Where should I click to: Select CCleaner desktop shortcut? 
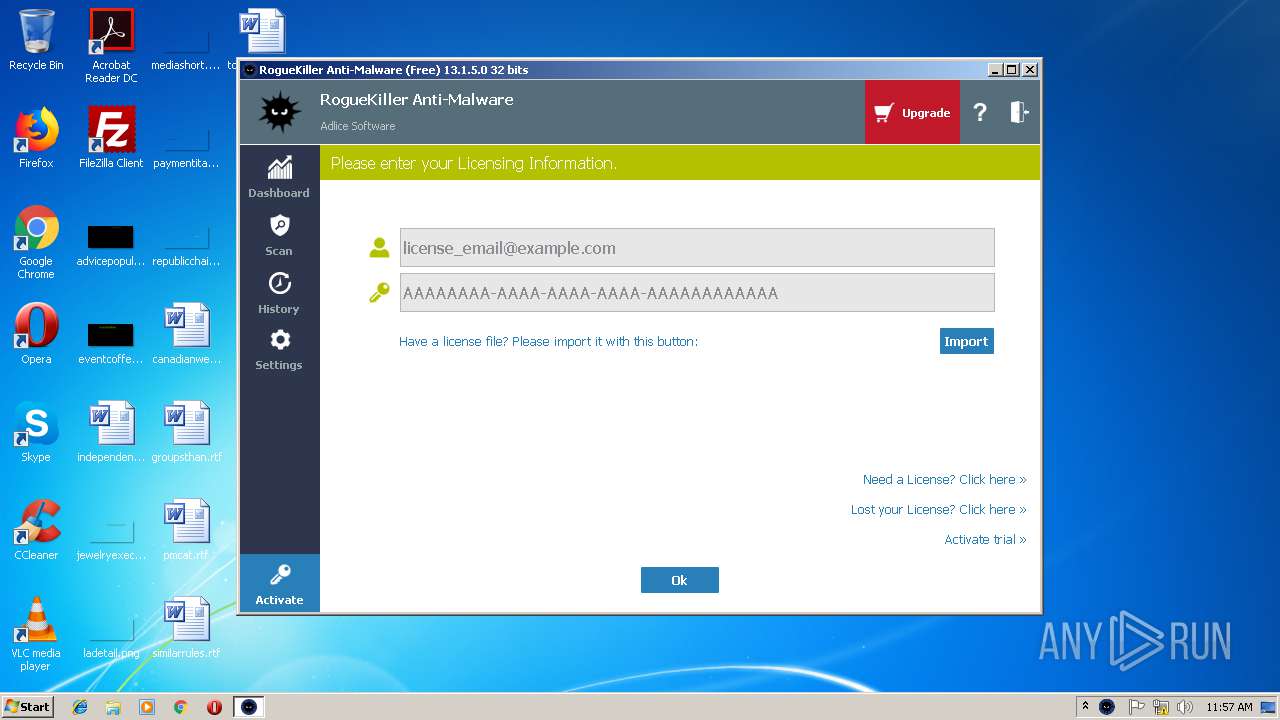(x=36, y=530)
